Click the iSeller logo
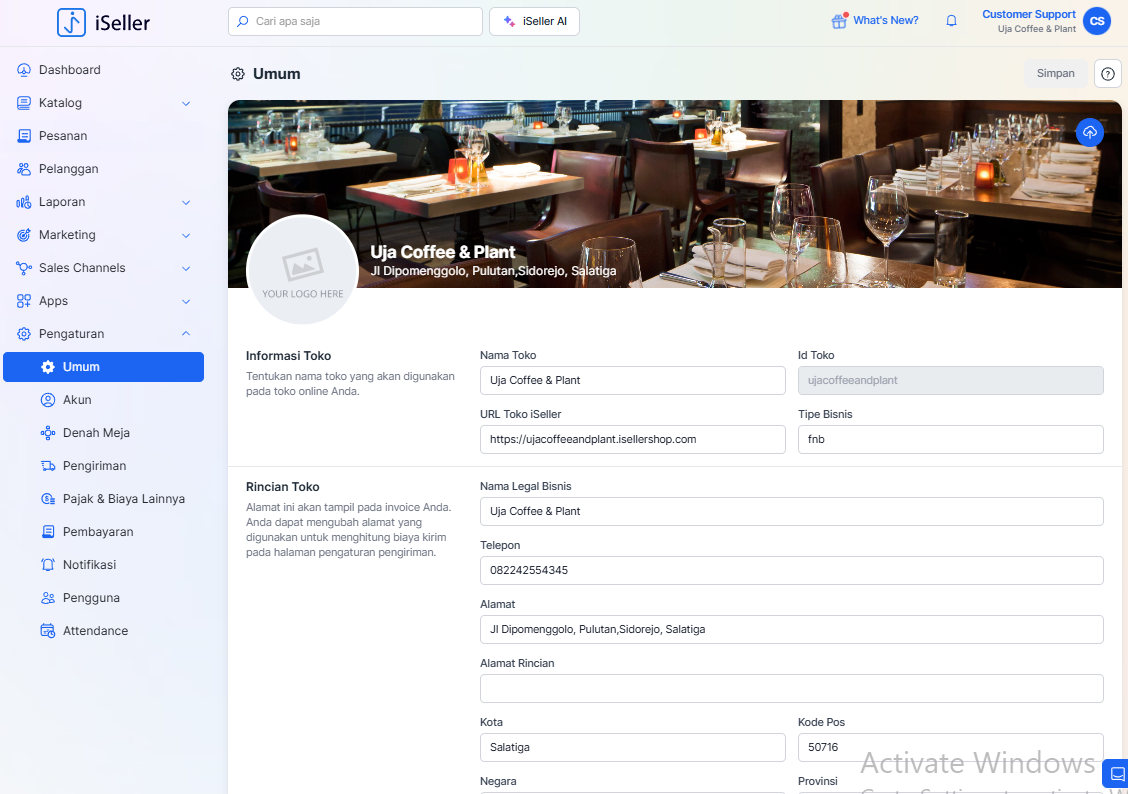This screenshot has width=1128, height=794. [104, 22]
